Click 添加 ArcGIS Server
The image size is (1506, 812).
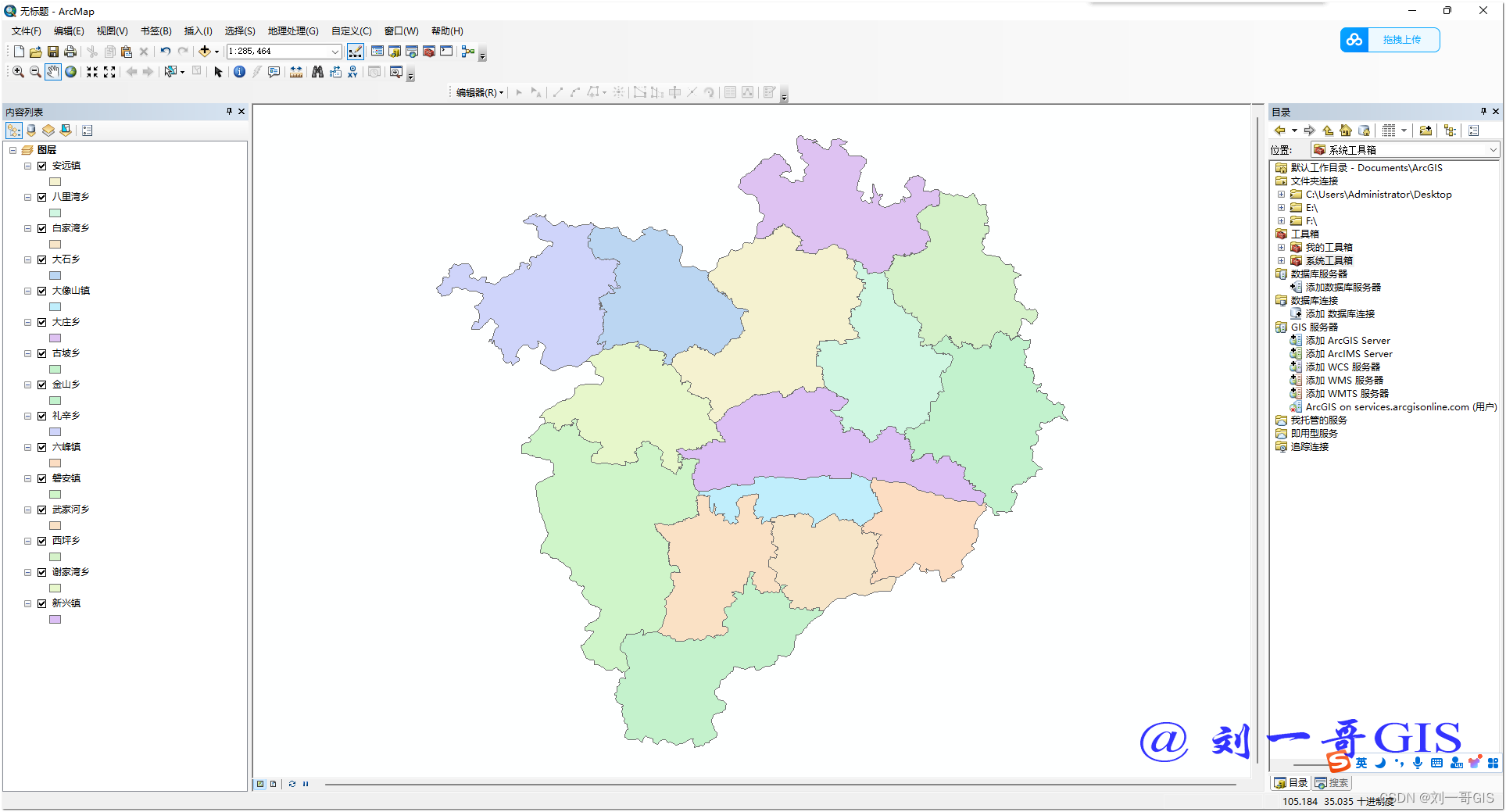tap(1347, 341)
